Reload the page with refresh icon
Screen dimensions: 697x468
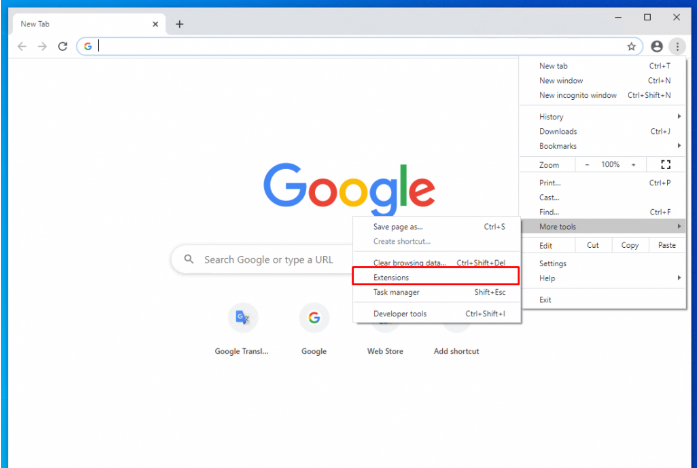[63, 46]
